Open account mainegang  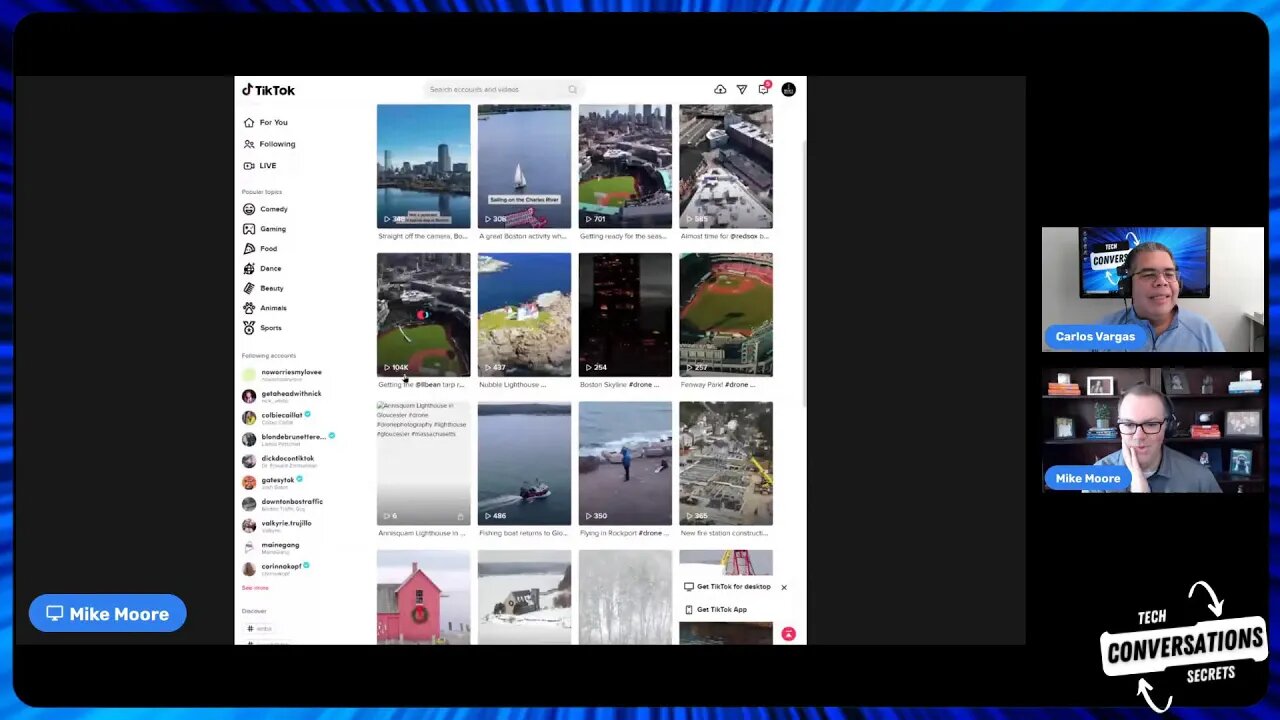pyautogui.click(x=271, y=547)
